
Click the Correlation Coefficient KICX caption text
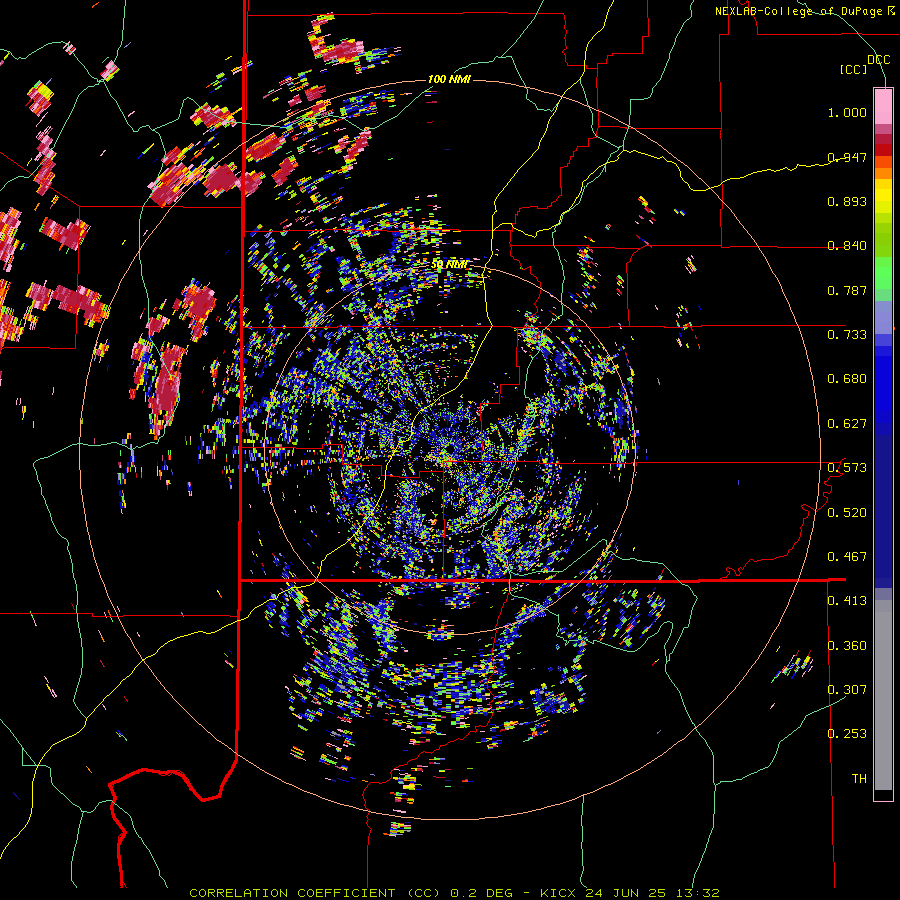[454, 893]
